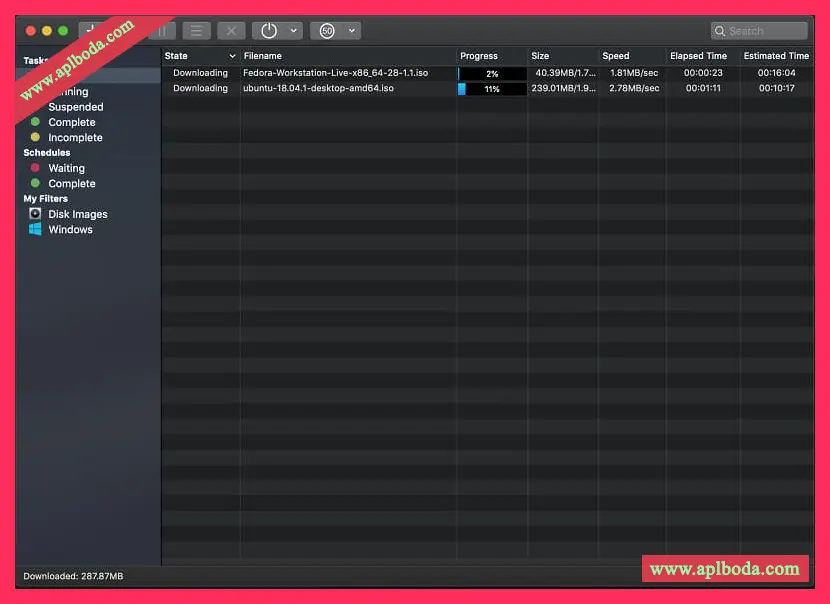The width and height of the screenshot is (830, 604).
Task: Click the Estimated Time column header
Action: coord(776,56)
